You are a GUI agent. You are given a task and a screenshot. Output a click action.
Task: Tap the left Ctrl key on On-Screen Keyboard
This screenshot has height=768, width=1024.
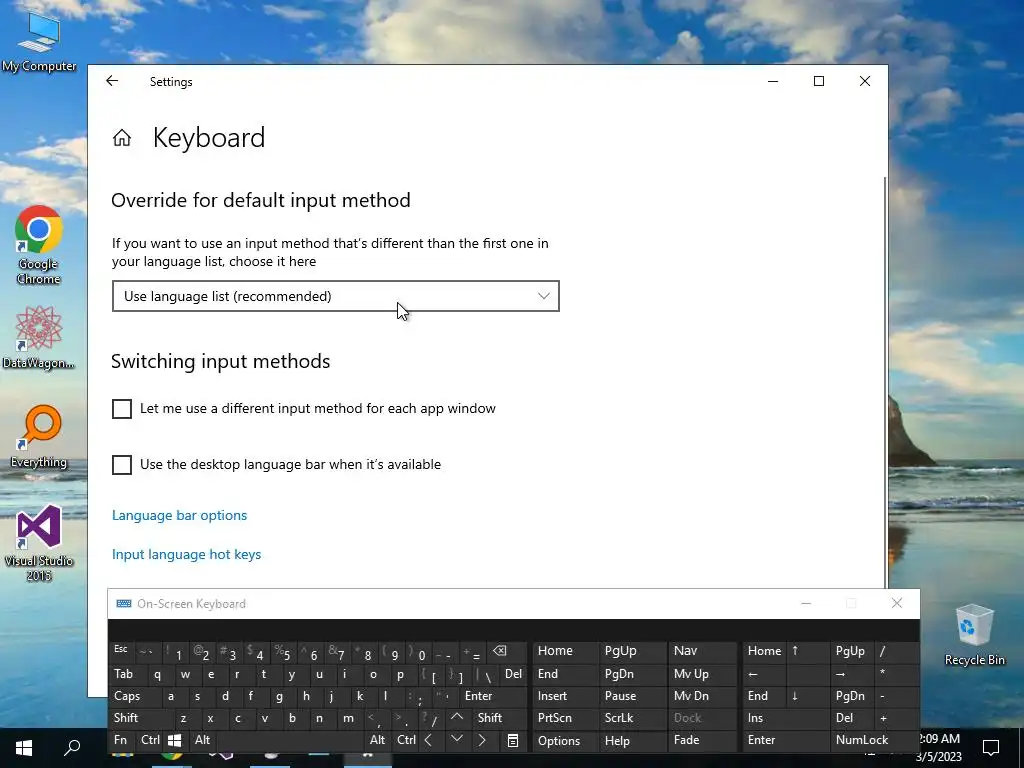pos(150,741)
